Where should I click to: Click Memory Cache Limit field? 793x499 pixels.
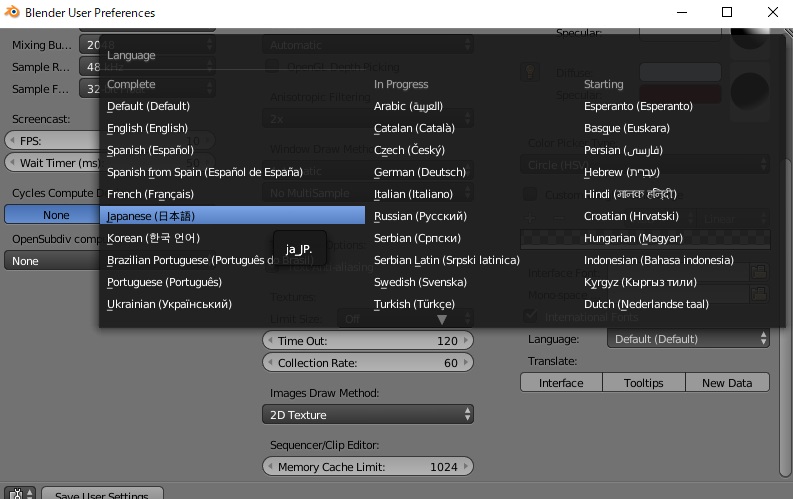tap(368, 467)
